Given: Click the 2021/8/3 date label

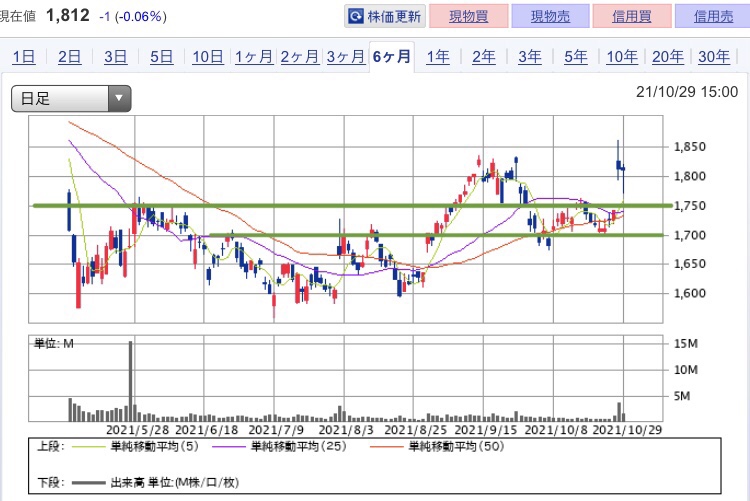Looking at the screenshot, I should click(x=346, y=430).
